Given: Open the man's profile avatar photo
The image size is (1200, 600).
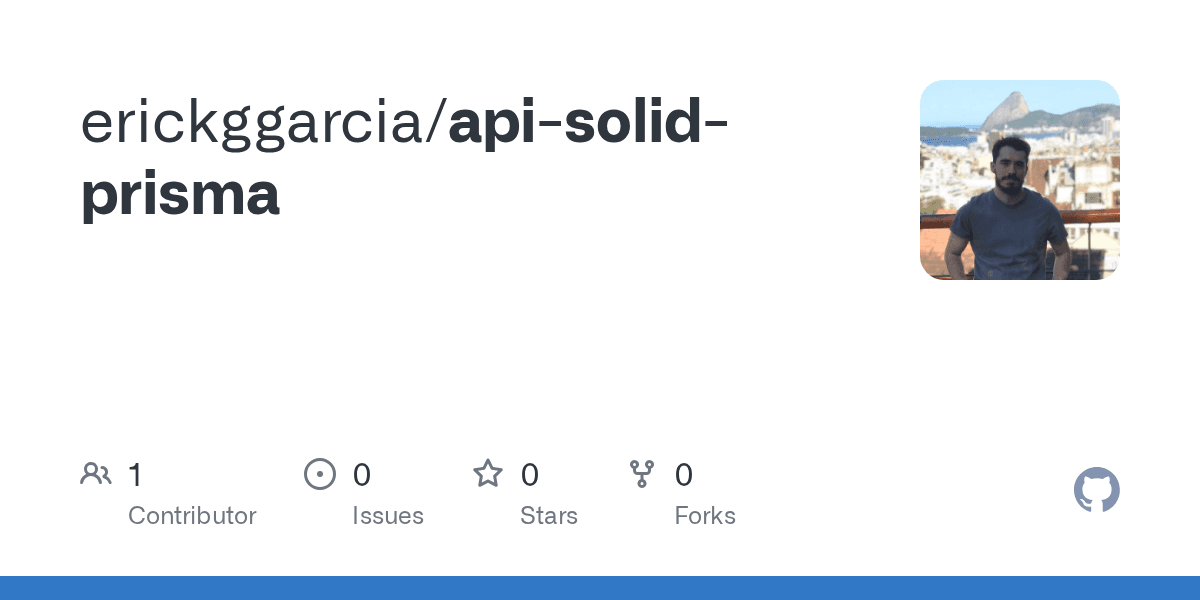Looking at the screenshot, I should (x=1020, y=180).
